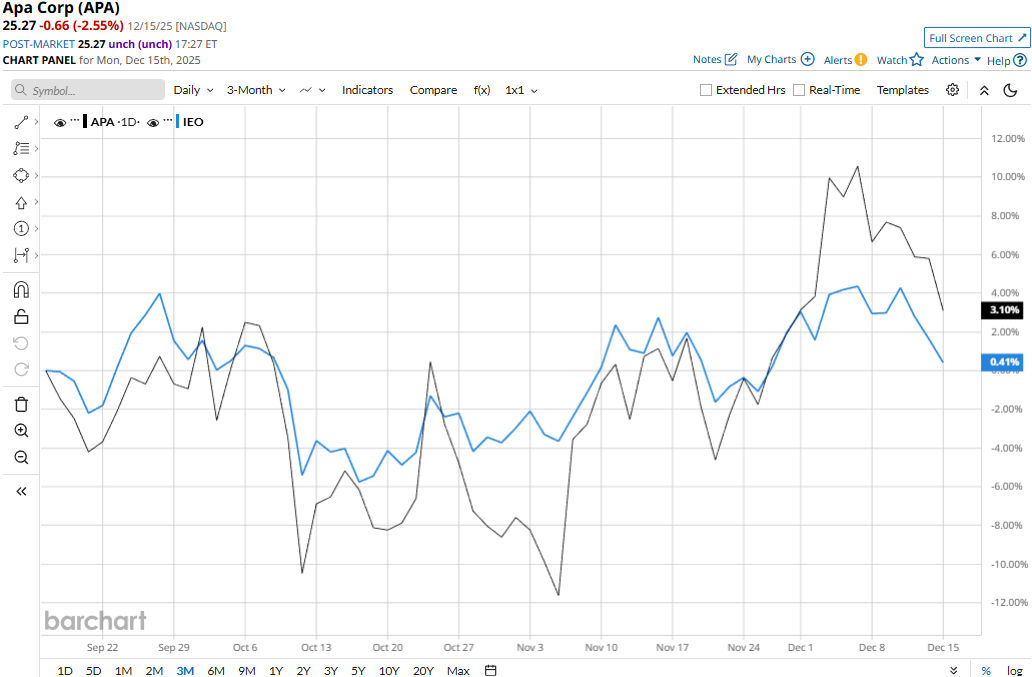1032x677 pixels.
Task: Open the Compare menu
Action: 433,90
